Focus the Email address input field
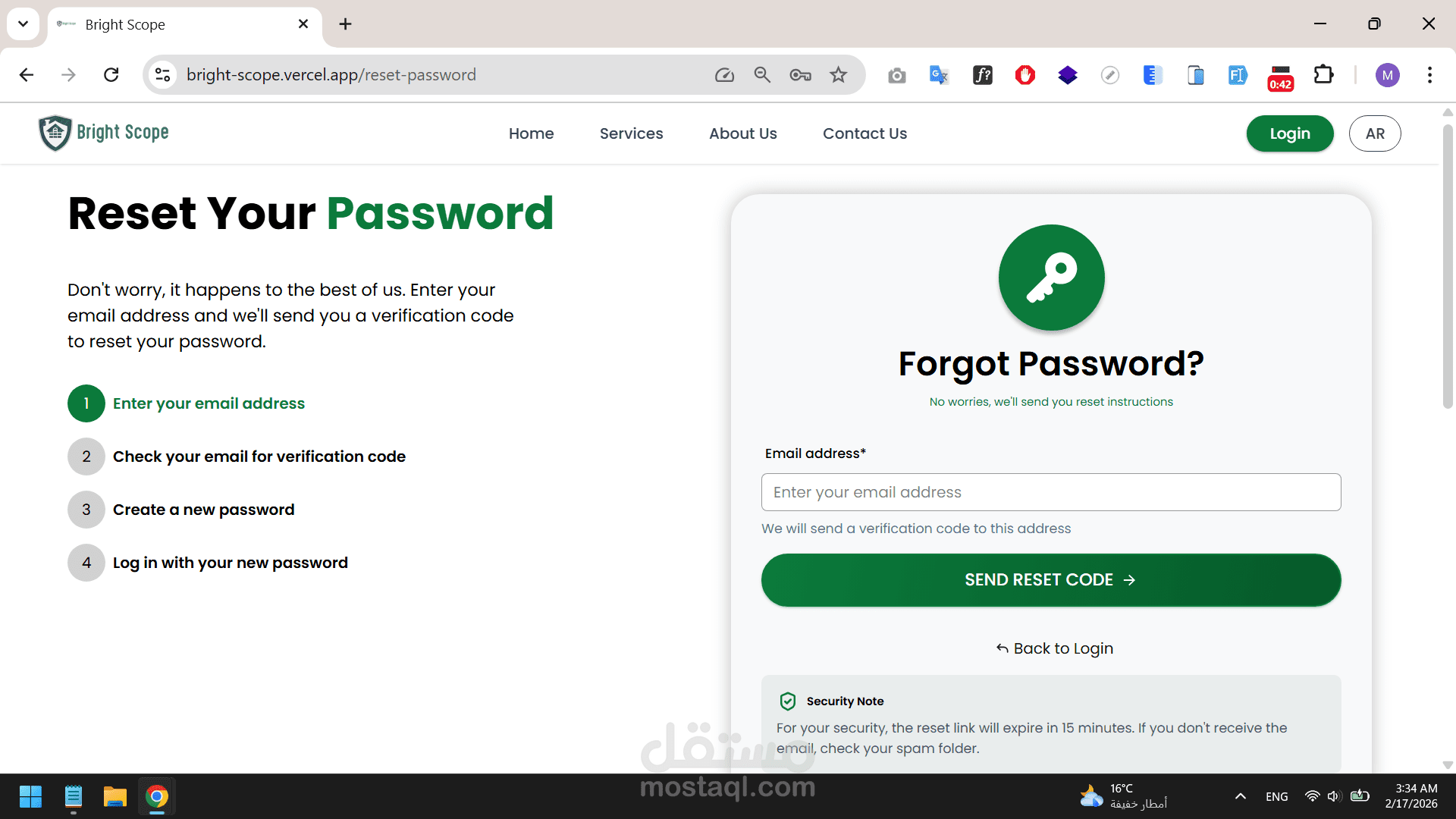 tap(1050, 492)
